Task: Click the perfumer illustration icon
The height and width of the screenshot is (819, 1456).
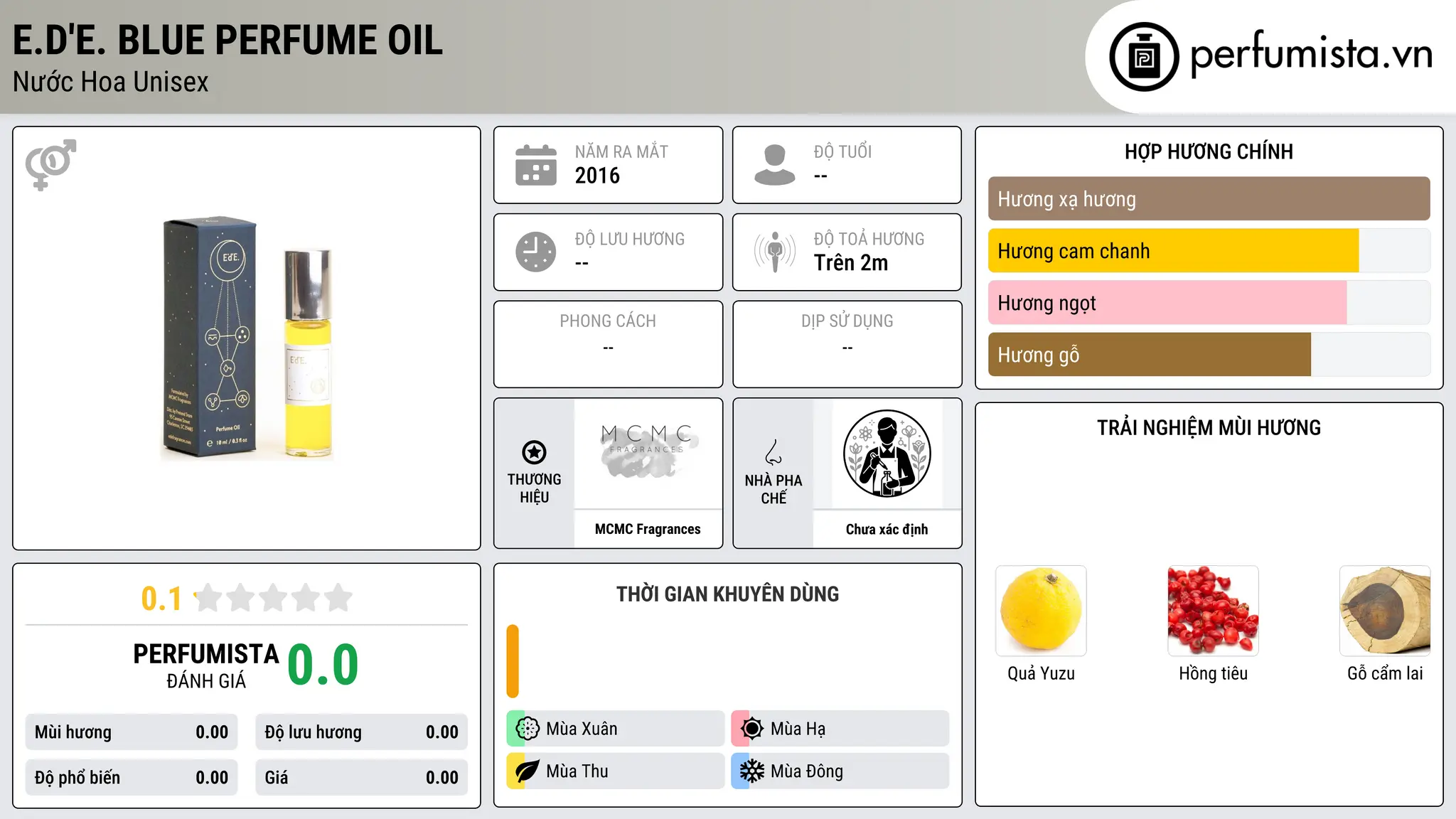Action: pyautogui.click(x=887, y=454)
